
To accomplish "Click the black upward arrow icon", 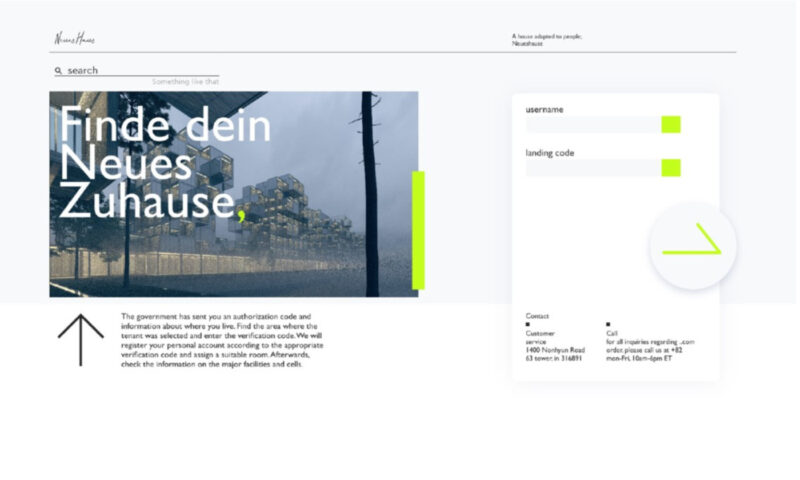I will click(81, 340).
